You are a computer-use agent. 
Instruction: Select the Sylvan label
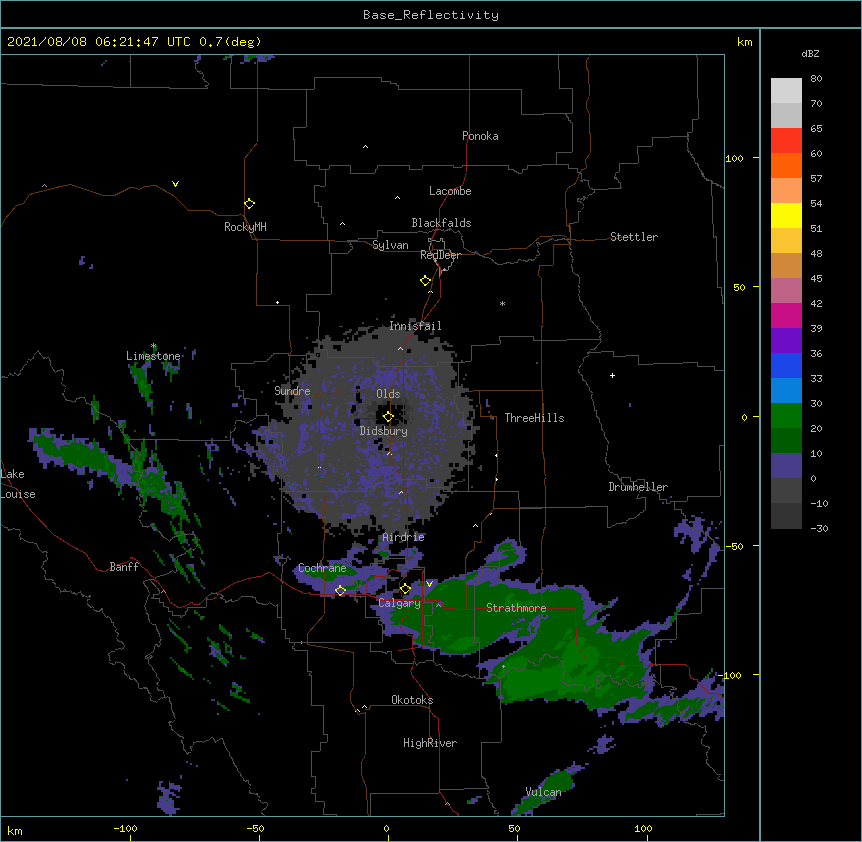click(x=390, y=245)
